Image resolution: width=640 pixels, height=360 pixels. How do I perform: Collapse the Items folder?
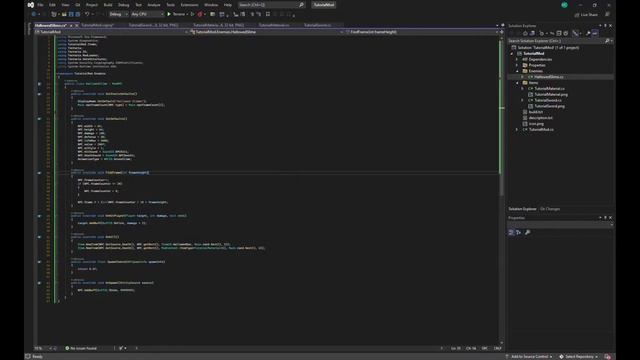[517, 83]
